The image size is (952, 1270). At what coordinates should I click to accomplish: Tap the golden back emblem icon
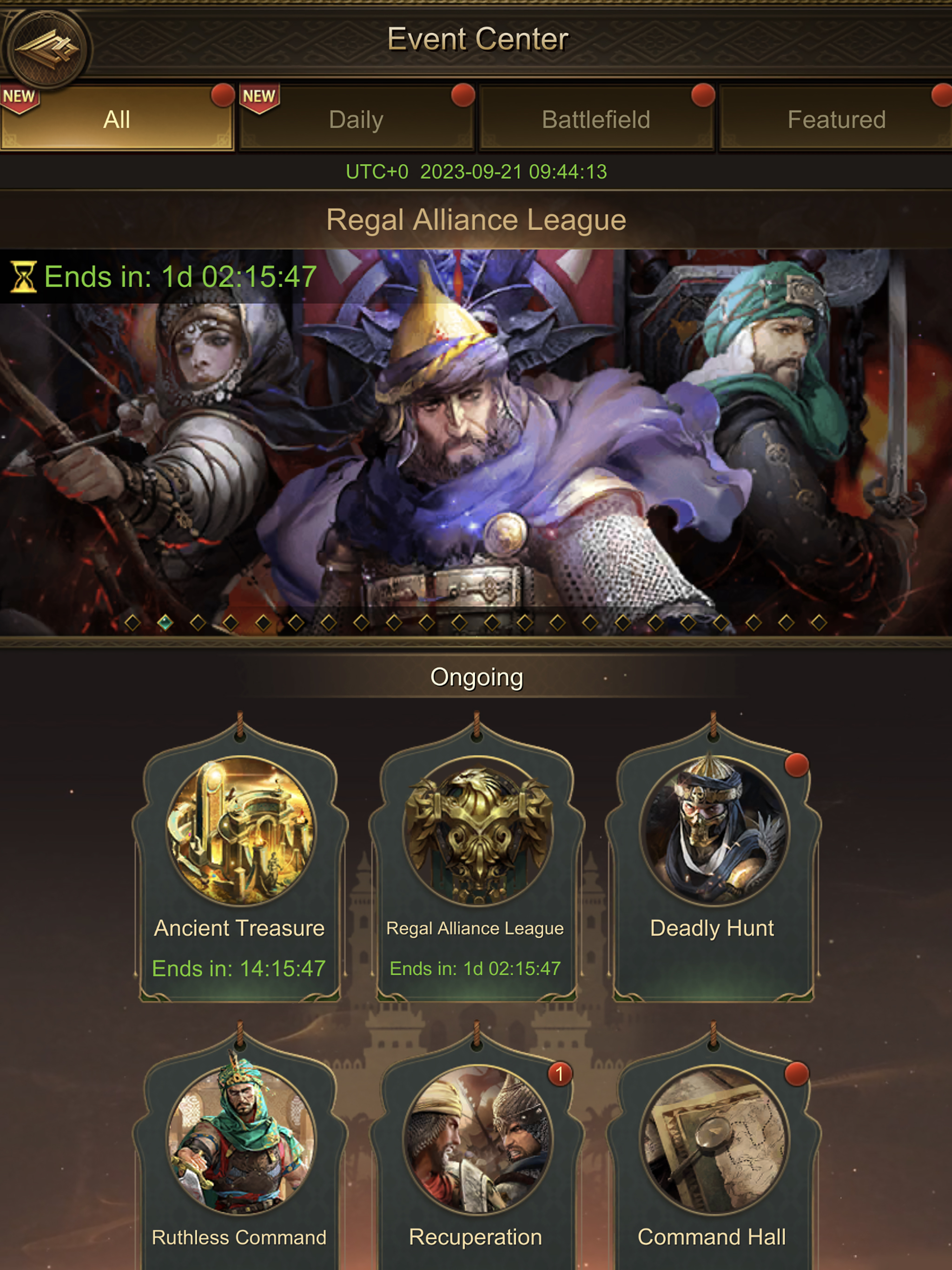(46, 48)
